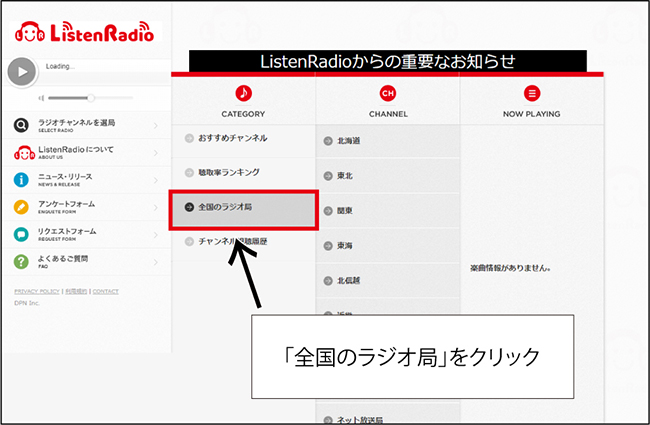The image size is (650, 425).
Task: Click the ListenRadio ABOUT US headphone icon
Action: point(24,152)
